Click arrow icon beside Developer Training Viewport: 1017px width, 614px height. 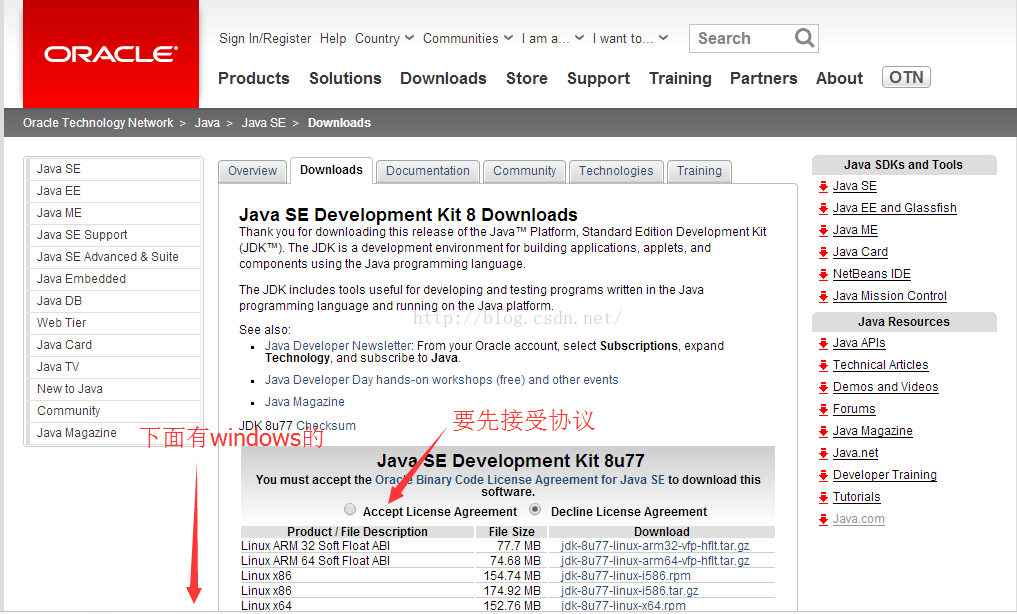[x=823, y=476]
